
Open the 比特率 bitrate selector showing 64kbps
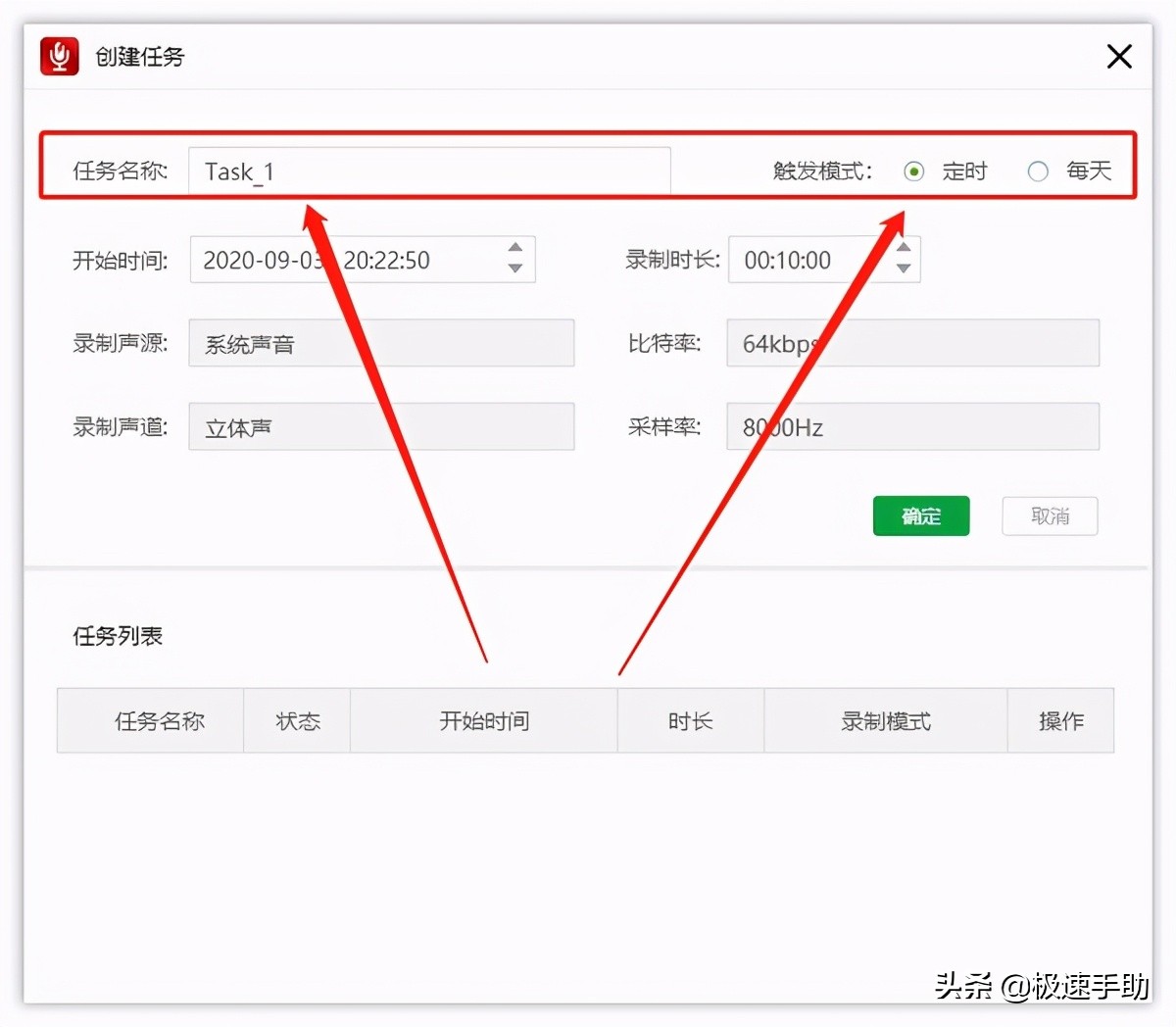coord(911,343)
